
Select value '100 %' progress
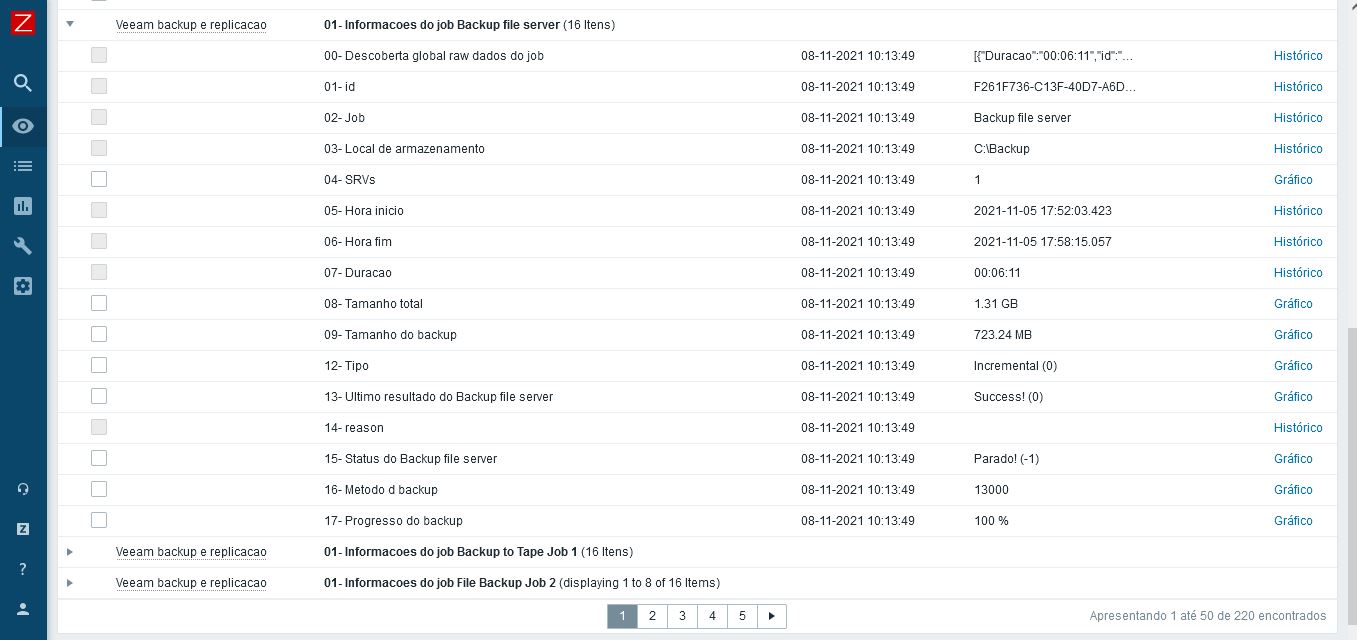click(x=991, y=521)
